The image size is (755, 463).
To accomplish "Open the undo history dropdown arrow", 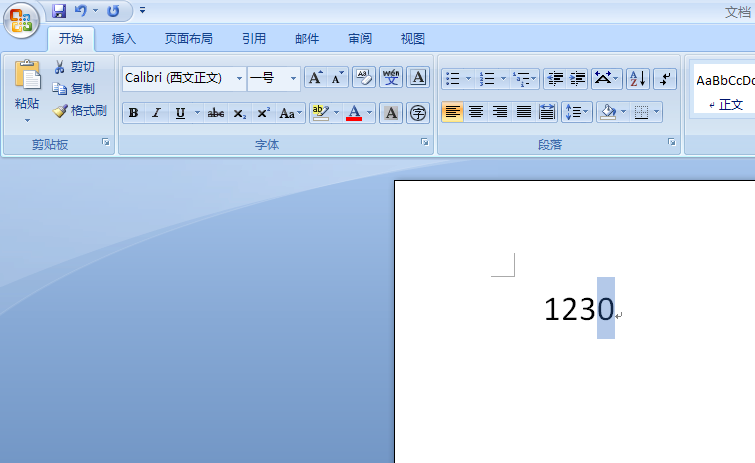I will [95, 11].
